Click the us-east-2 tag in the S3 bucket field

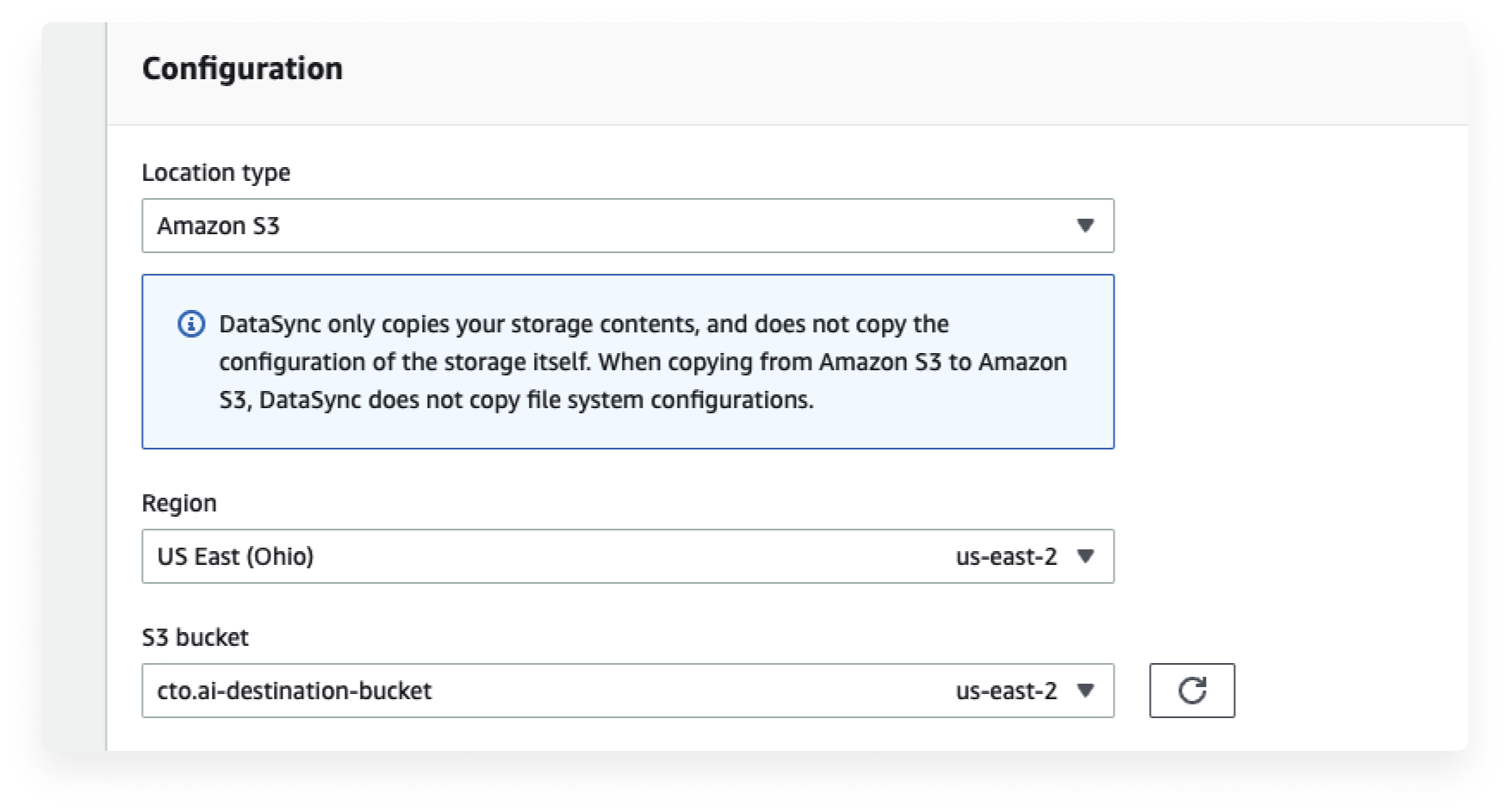point(1006,691)
